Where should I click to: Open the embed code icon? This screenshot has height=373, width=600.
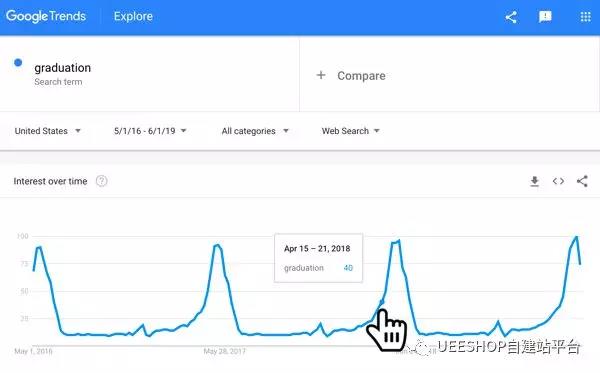[558, 181]
